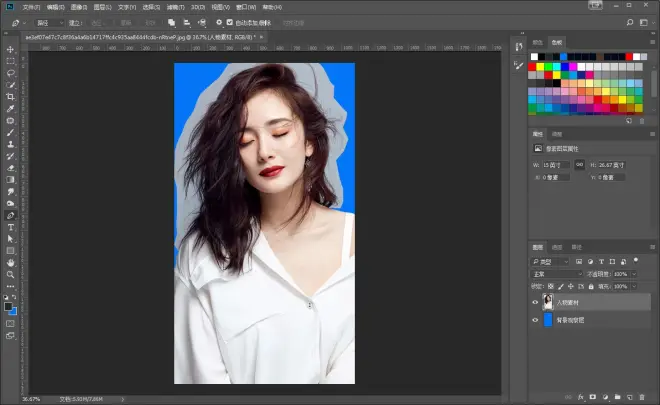Image resolution: width=660 pixels, height=405 pixels.
Task: Select the Move tool in toolbar
Action: point(10,50)
